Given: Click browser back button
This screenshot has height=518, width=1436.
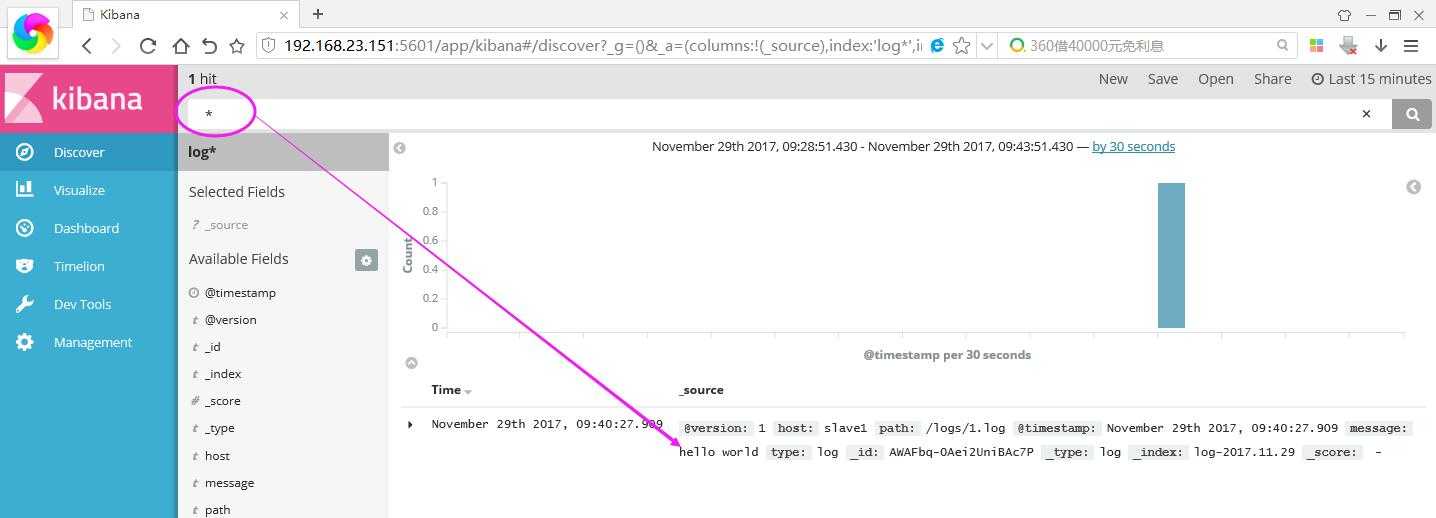Looking at the screenshot, I should tap(87, 46).
